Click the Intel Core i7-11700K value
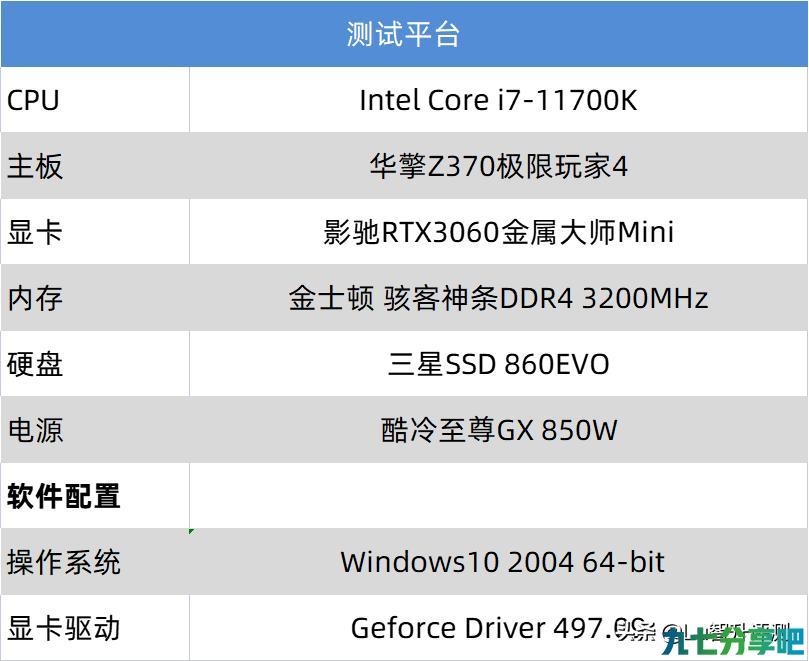 (498, 100)
